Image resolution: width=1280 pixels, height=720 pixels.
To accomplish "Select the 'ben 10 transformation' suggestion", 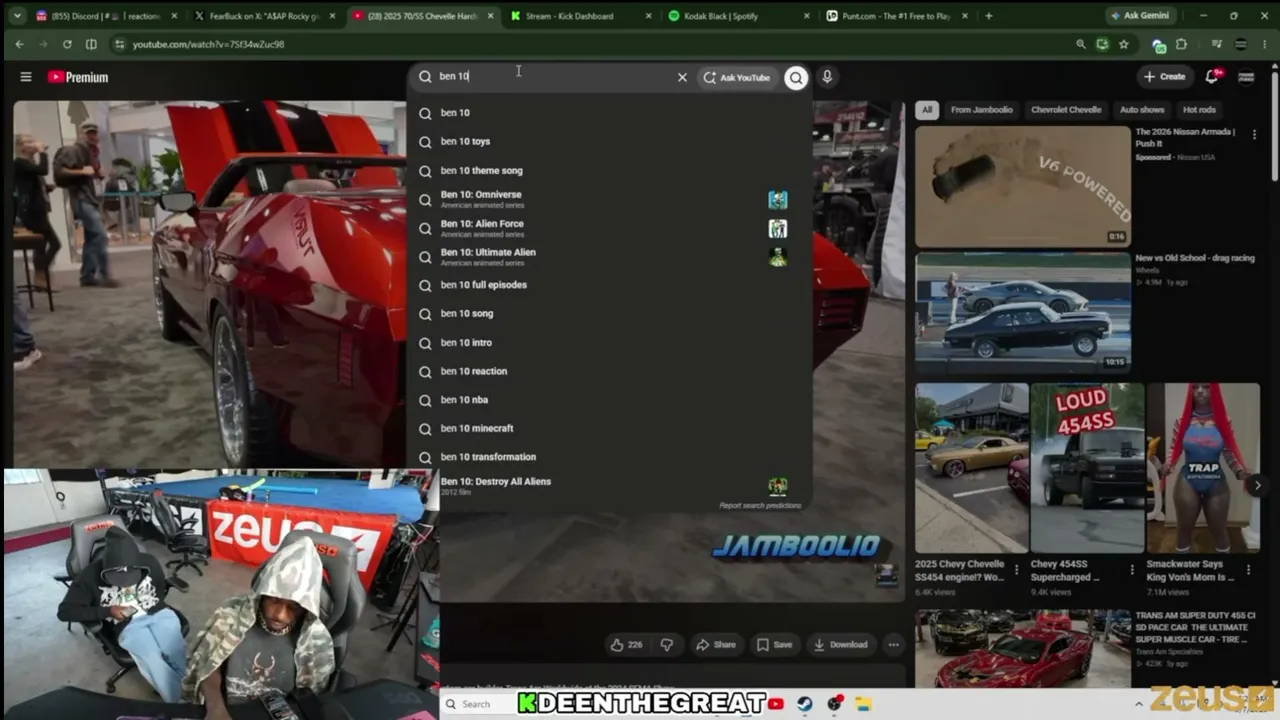I will [610, 457].
